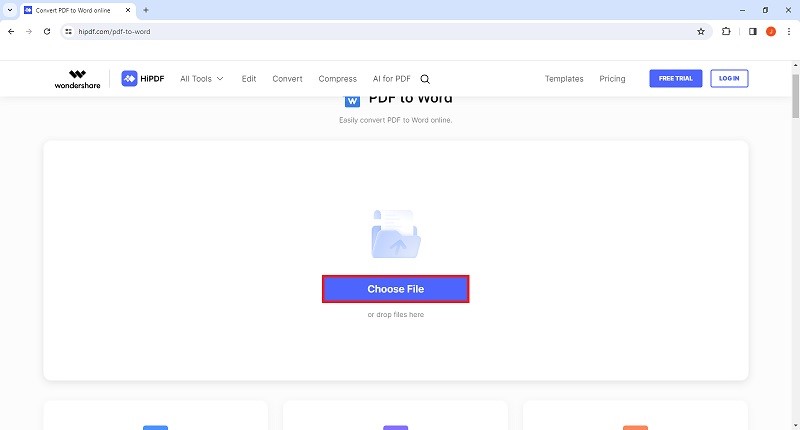Viewport: 800px width, 430px height.
Task: Click the blue Word document icon by title
Action: [352, 101]
